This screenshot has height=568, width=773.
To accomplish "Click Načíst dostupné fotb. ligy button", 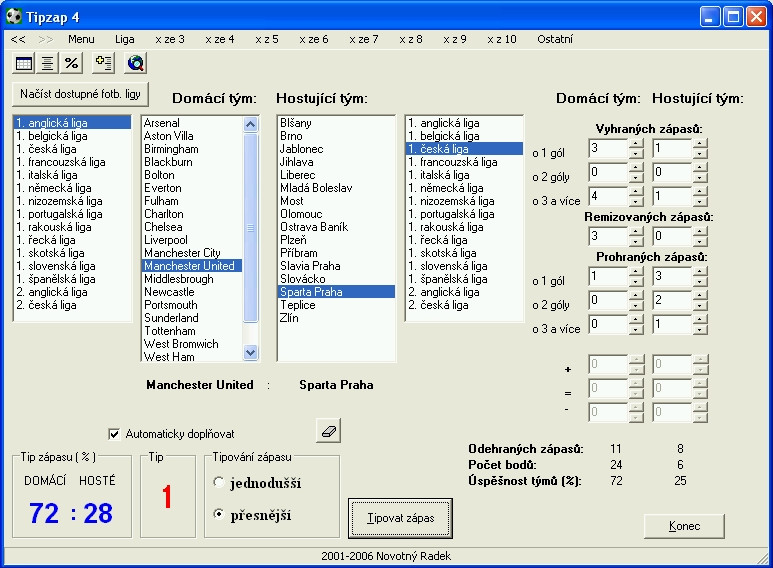I will tap(80, 94).
